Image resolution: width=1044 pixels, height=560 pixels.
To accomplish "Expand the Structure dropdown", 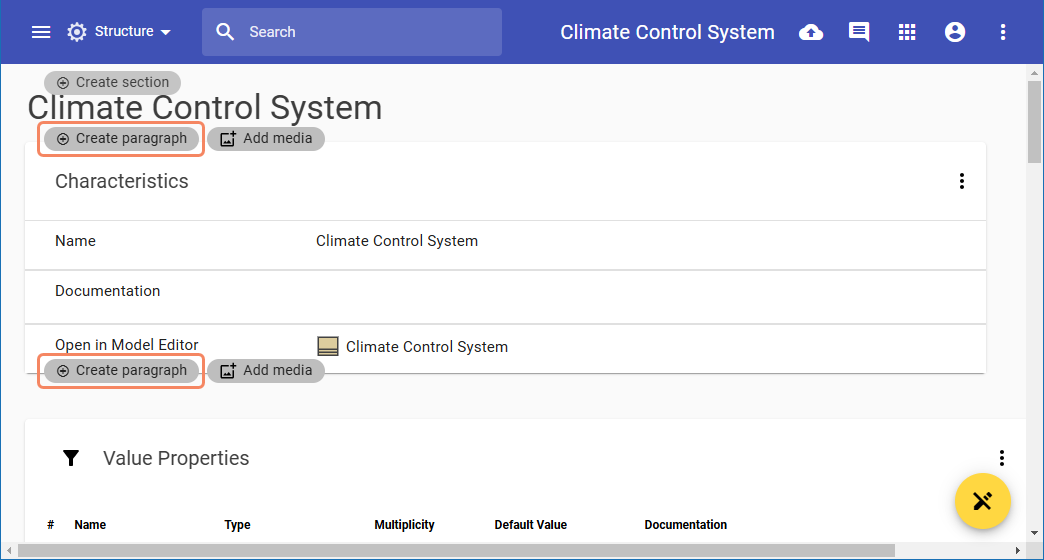I will click(x=120, y=32).
